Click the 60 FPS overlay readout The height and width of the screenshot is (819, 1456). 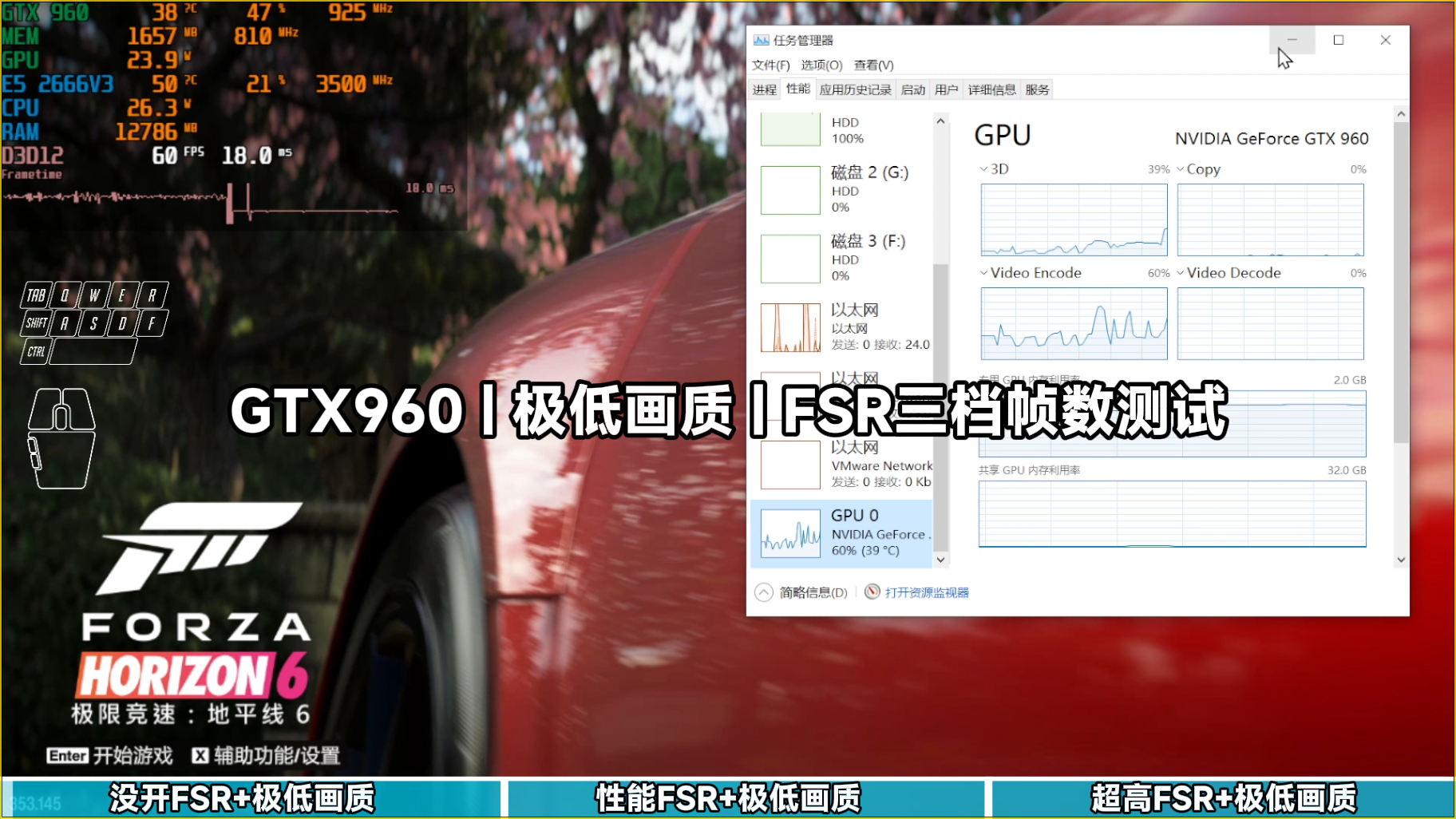click(x=178, y=155)
